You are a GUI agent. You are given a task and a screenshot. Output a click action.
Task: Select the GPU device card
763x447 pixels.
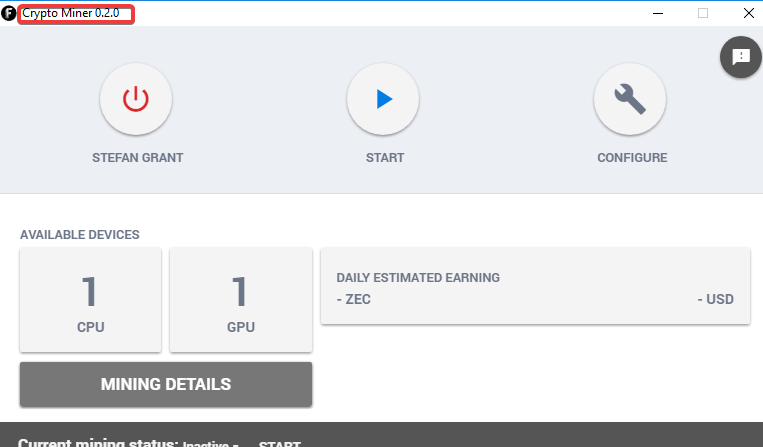240,300
